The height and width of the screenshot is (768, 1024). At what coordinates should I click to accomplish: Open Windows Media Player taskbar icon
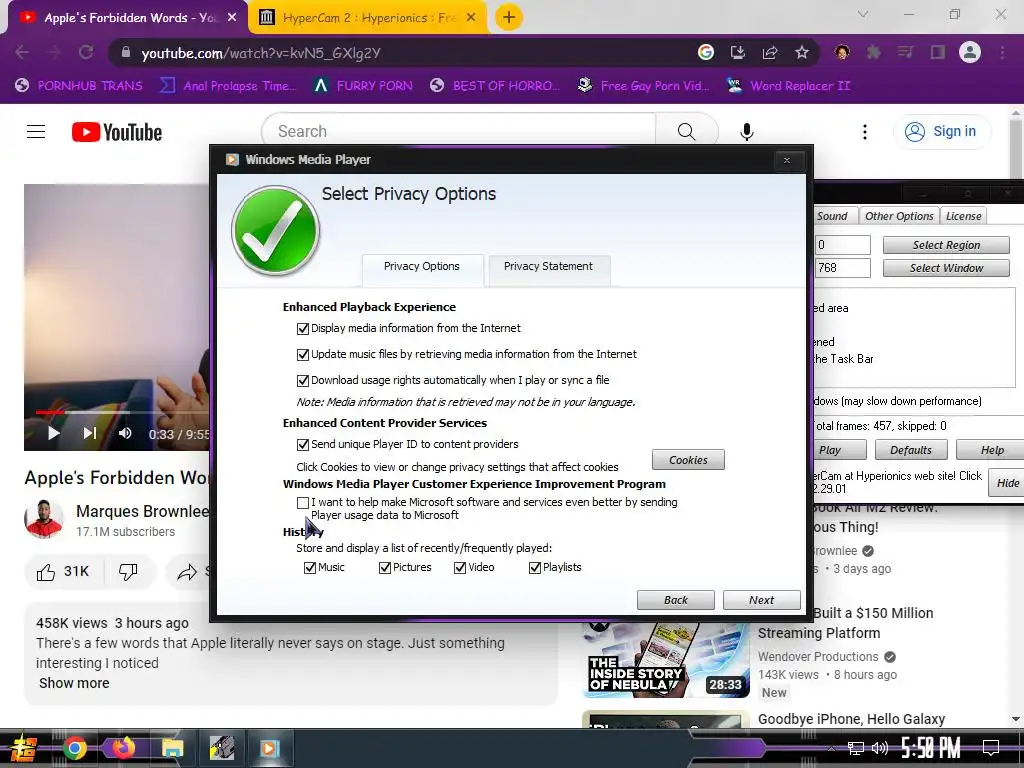tap(270, 748)
